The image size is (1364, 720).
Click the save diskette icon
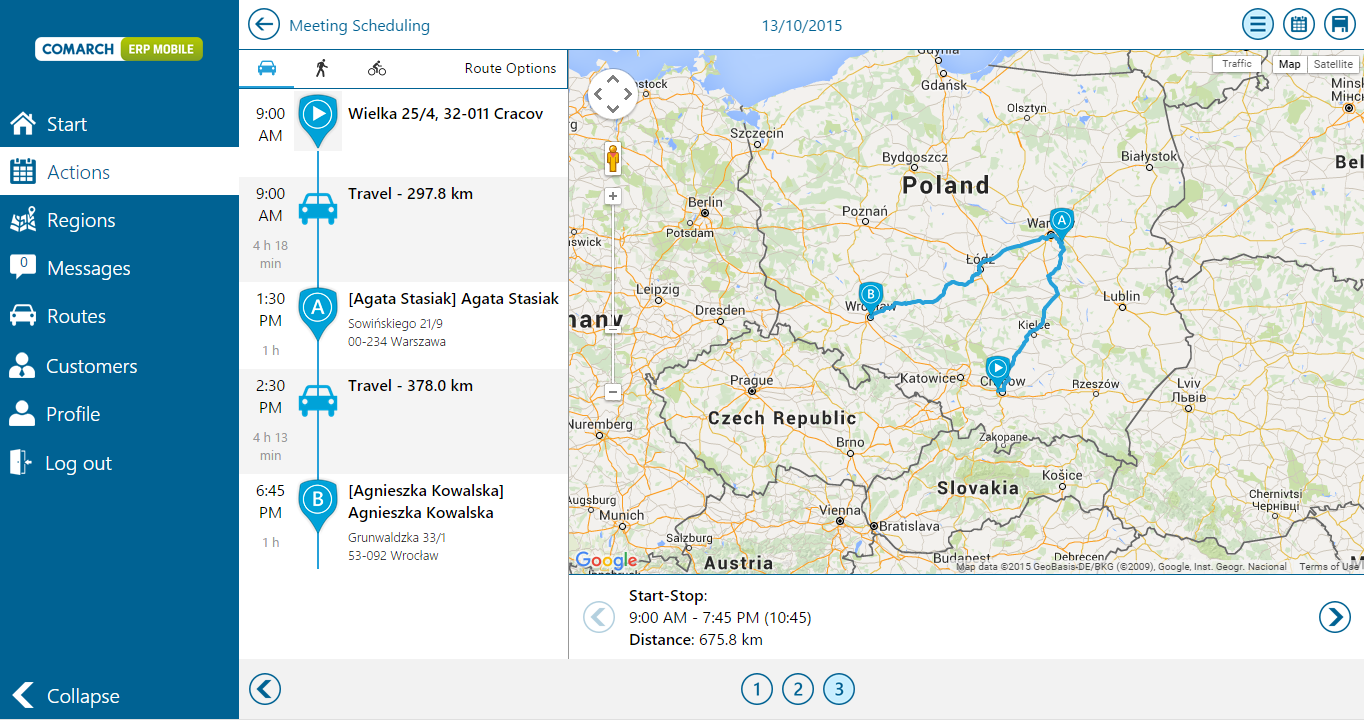pyautogui.click(x=1339, y=24)
